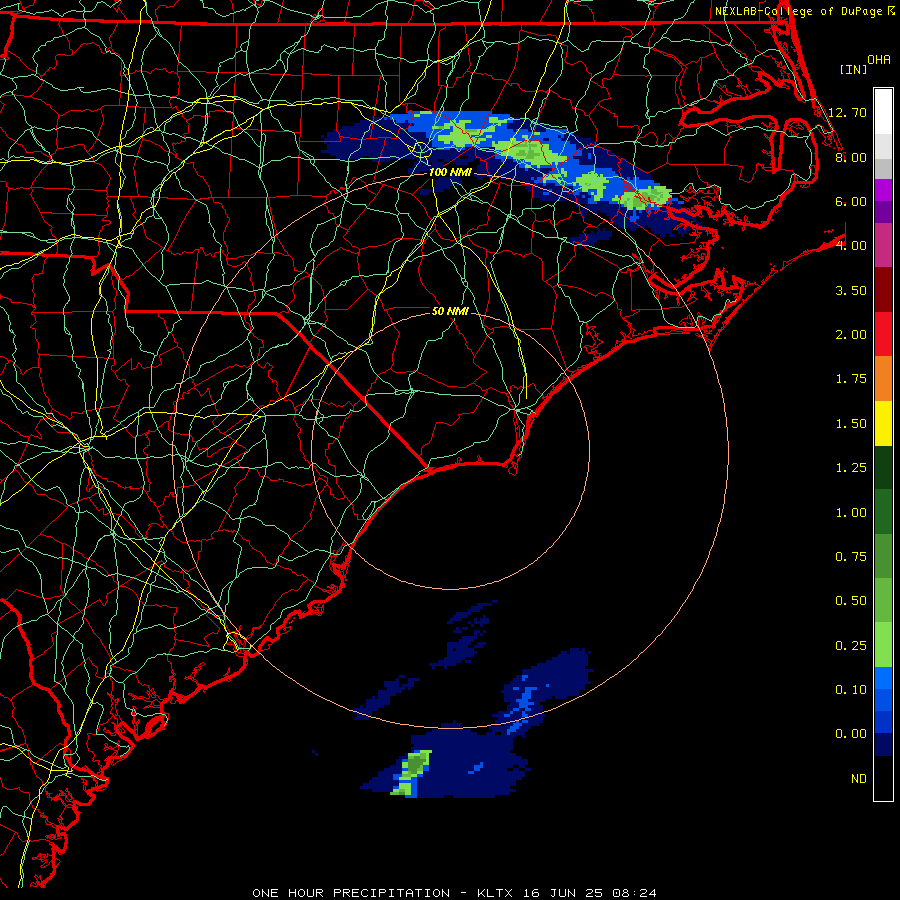Click the NEXLAB-College of DuPage credit

click(x=799, y=11)
